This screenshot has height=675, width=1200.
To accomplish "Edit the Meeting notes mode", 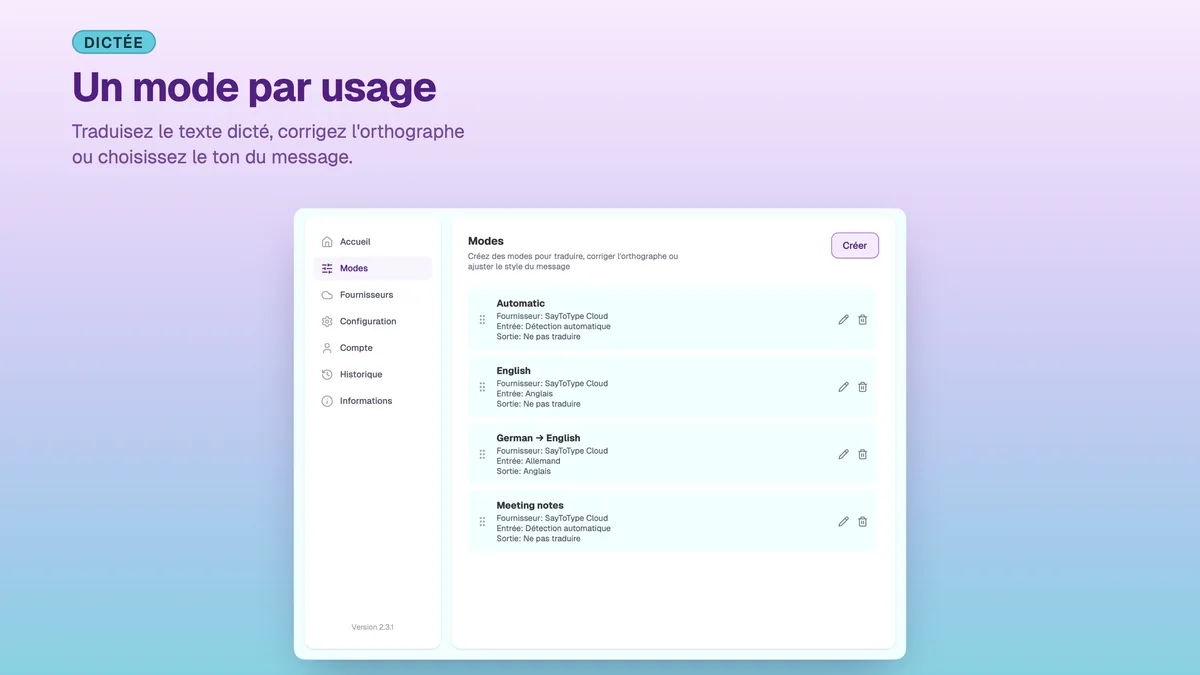I will tap(843, 522).
